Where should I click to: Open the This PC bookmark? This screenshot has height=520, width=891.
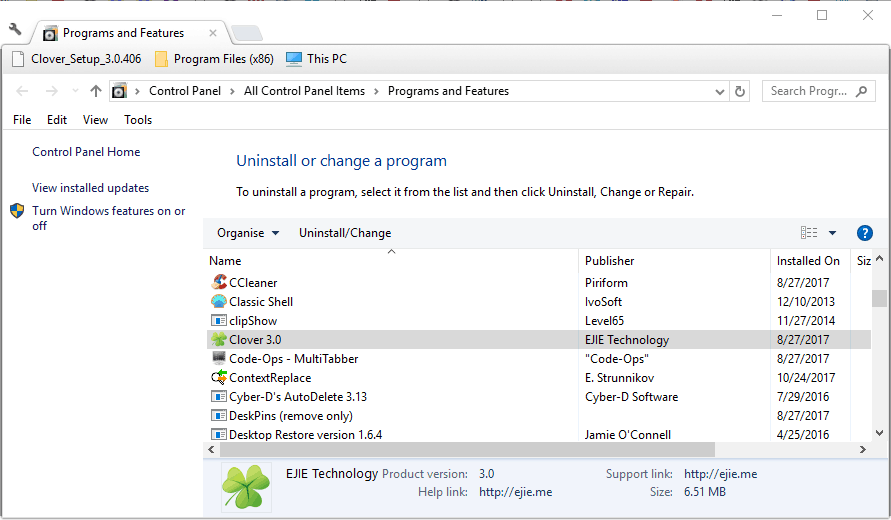coord(316,59)
